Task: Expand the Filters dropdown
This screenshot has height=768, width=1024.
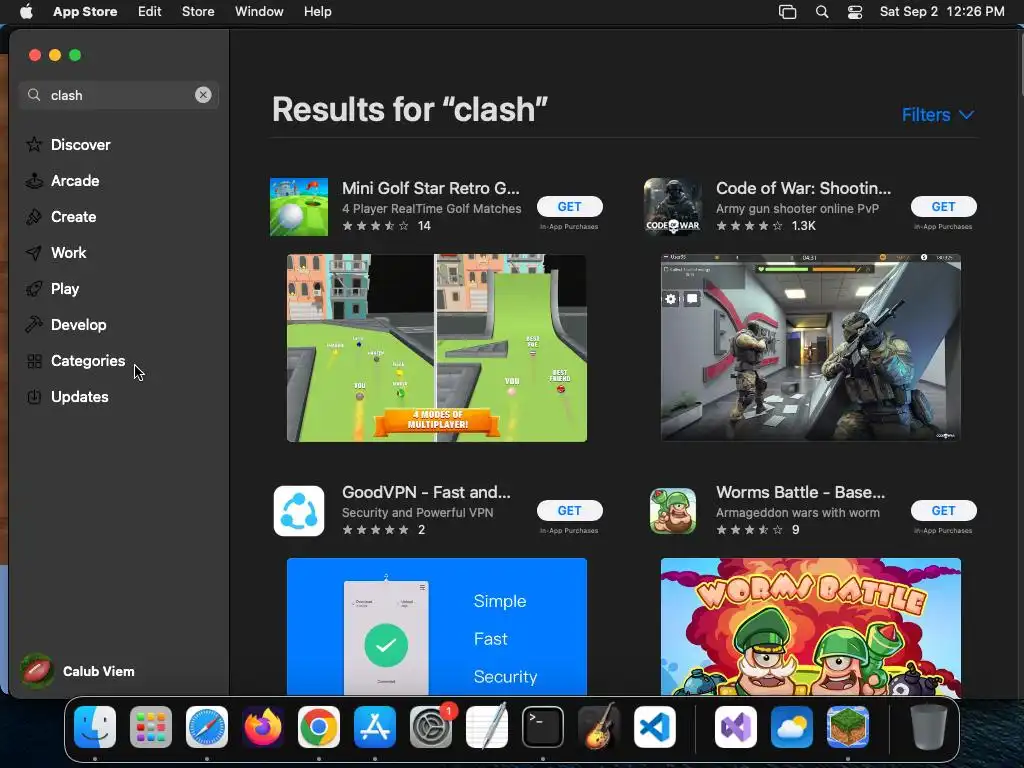Action: pyautogui.click(x=938, y=115)
